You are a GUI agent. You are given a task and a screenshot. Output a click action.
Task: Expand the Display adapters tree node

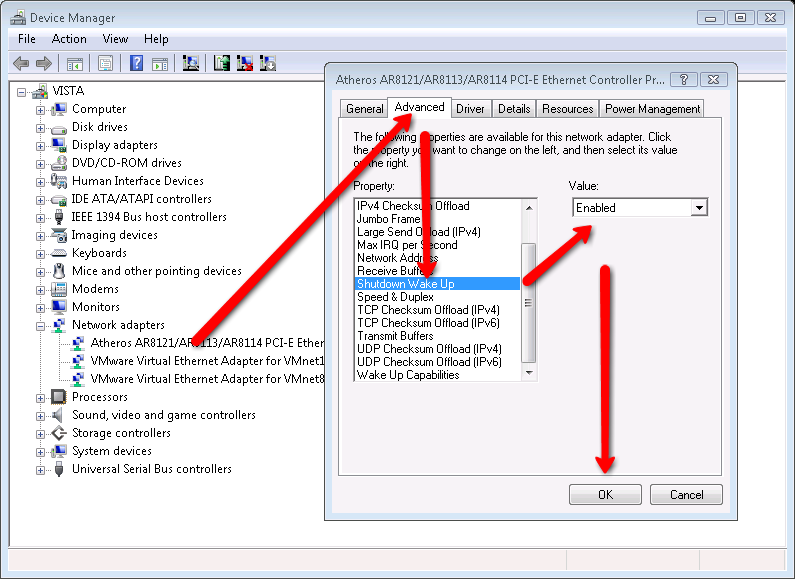41,145
